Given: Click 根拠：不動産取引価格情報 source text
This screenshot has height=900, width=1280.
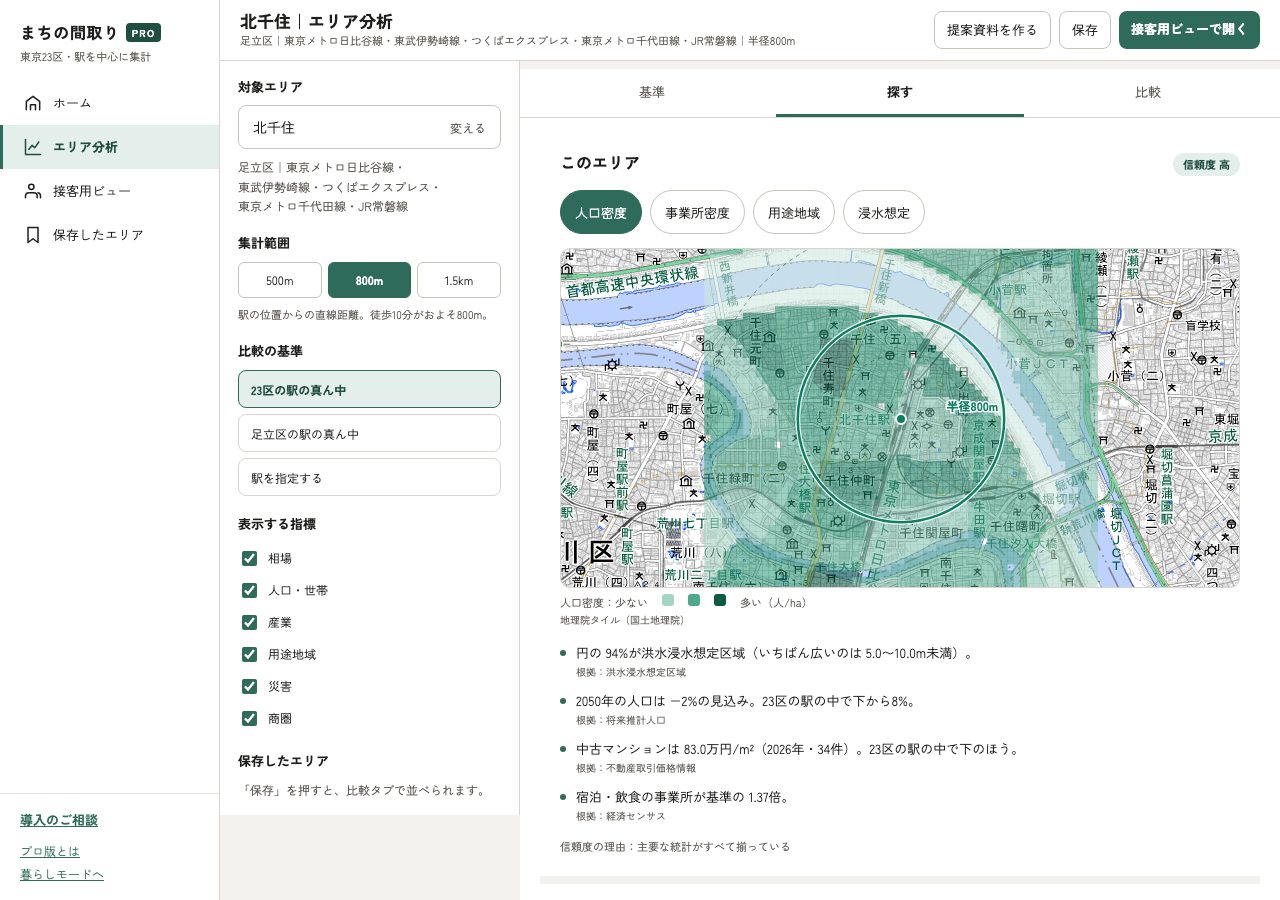Looking at the screenshot, I should tap(636, 768).
